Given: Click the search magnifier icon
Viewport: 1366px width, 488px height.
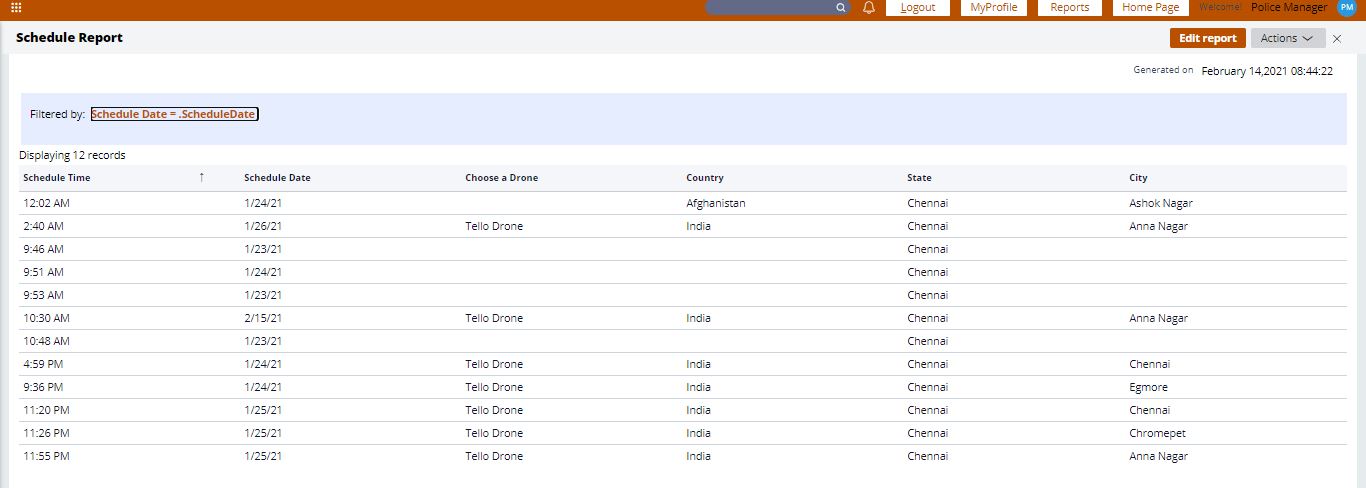Looking at the screenshot, I should pyautogui.click(x=841, y=7).
